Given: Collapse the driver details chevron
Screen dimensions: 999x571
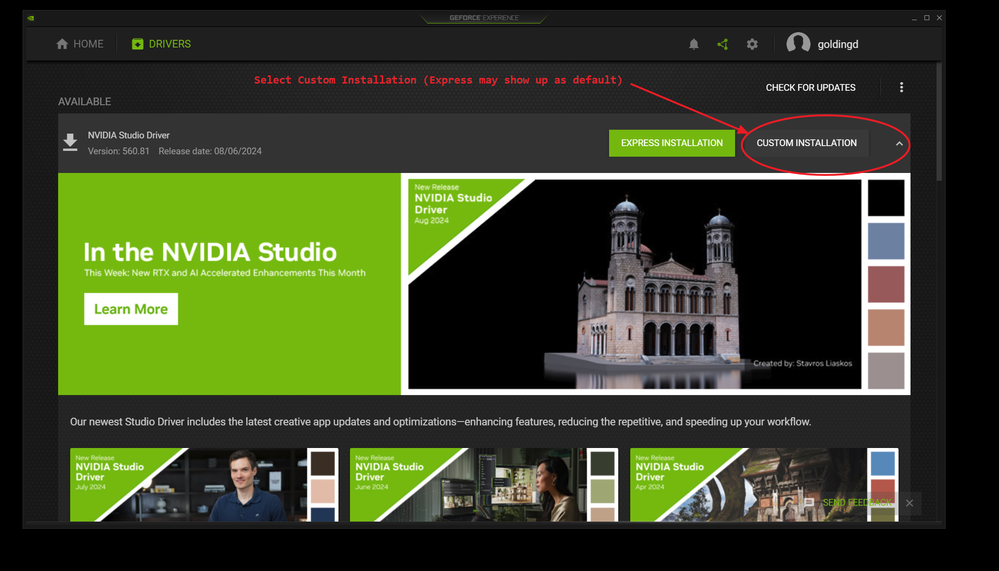Looking at the screenshot, I should tap(899, 143).
